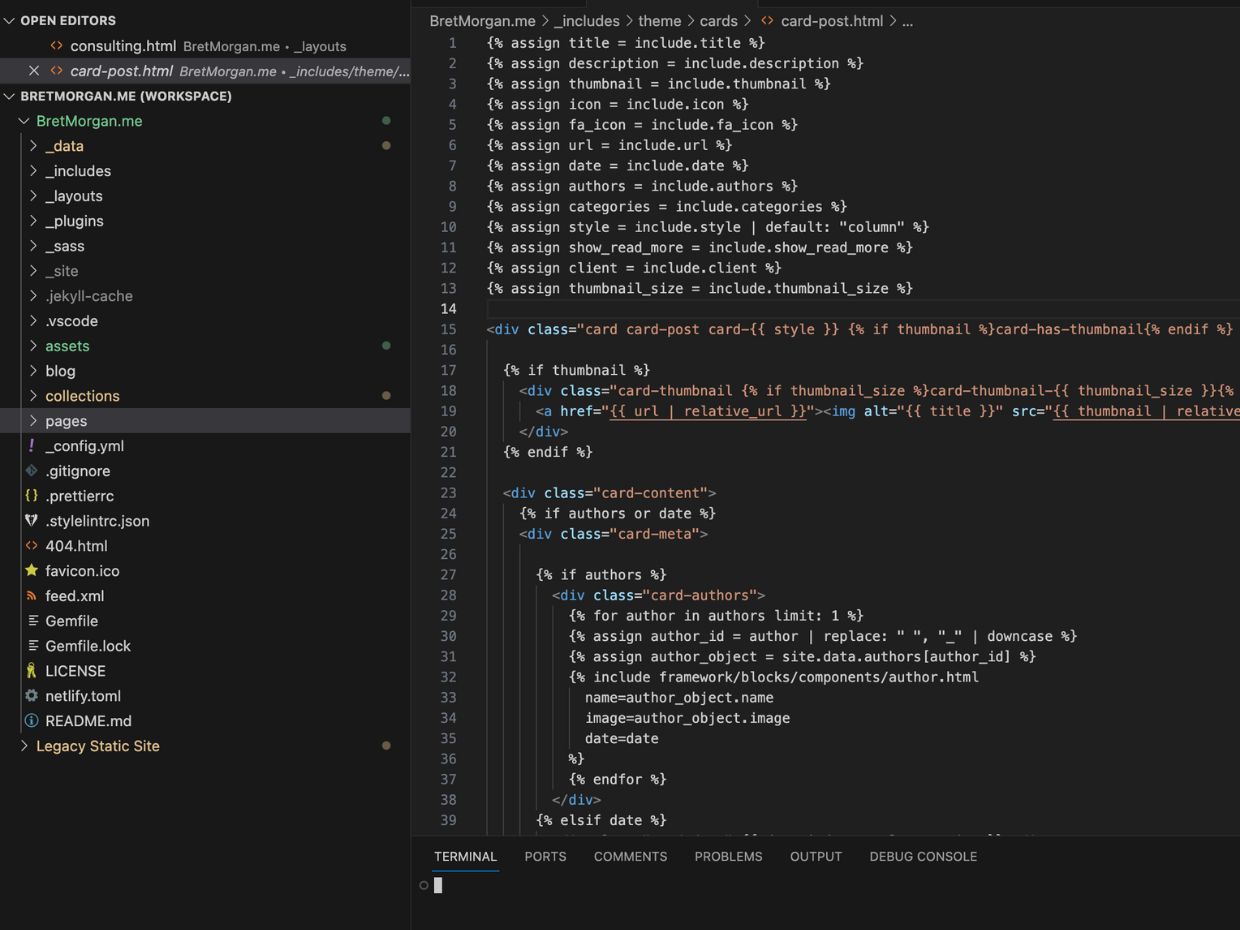Screen dimensions: 1240x930
Task: Click the HTML icon next to 404.html
Action: 31,545
